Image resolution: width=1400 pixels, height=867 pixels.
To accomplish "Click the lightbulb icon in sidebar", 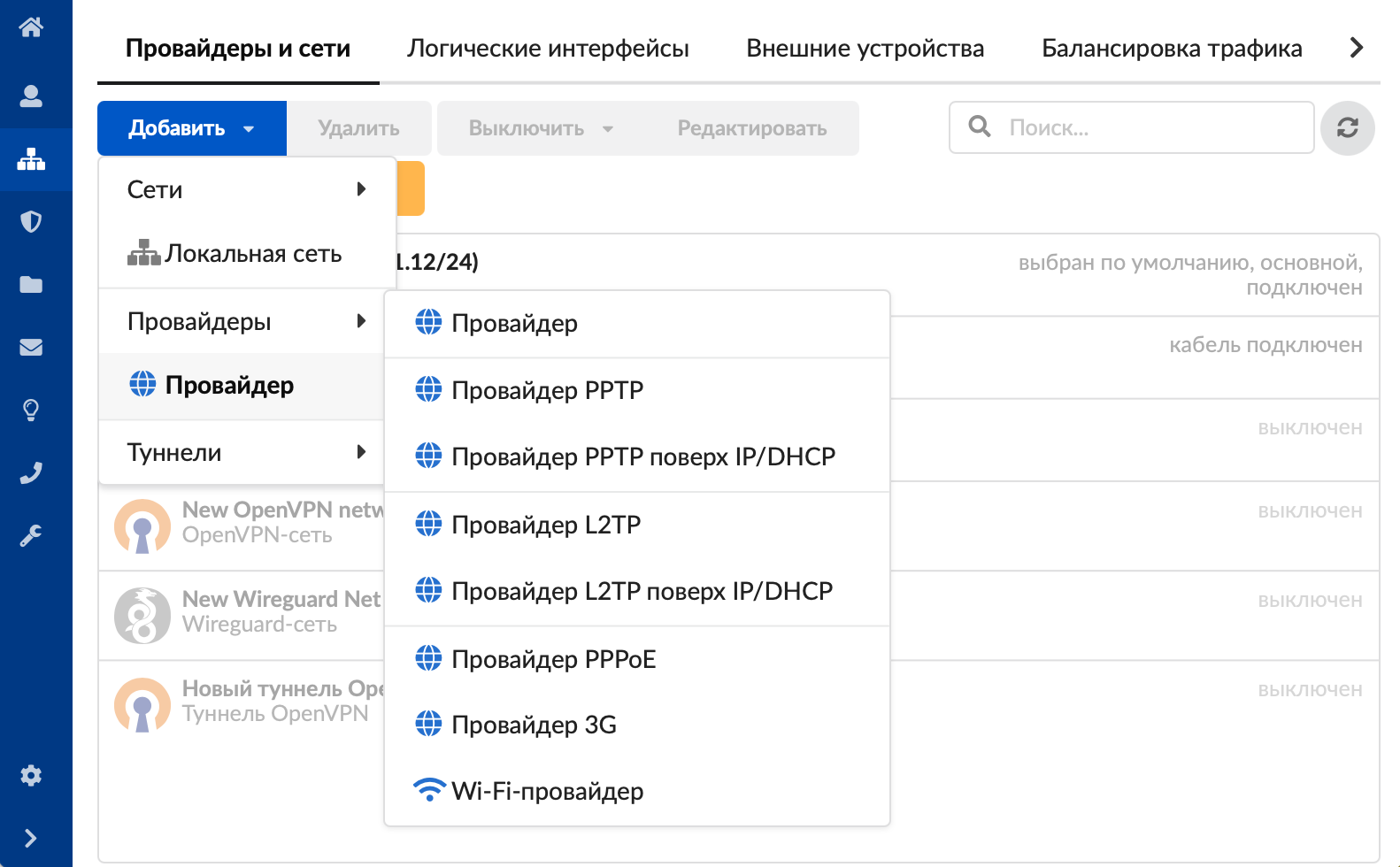I will [x=31, y=410].
